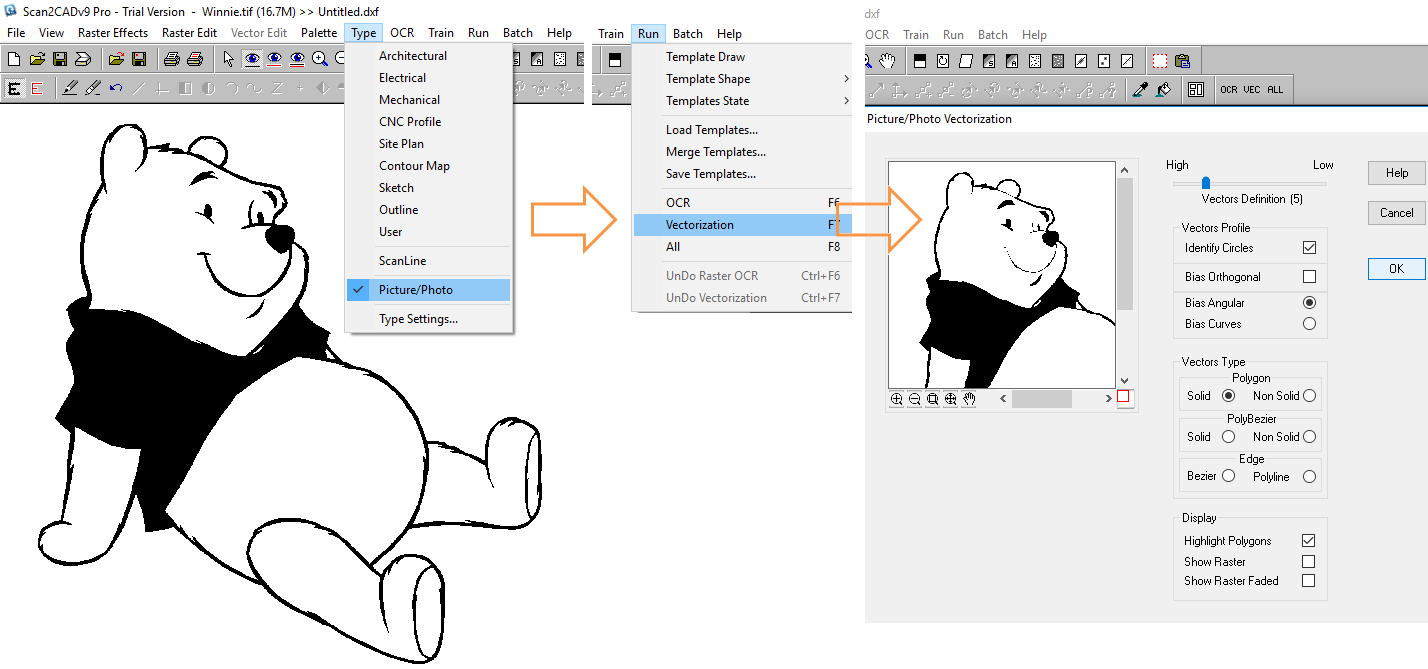Select the Bias Curves radio button
The width and height of the screenshot is (1428, 669).
click(1309, 322)
